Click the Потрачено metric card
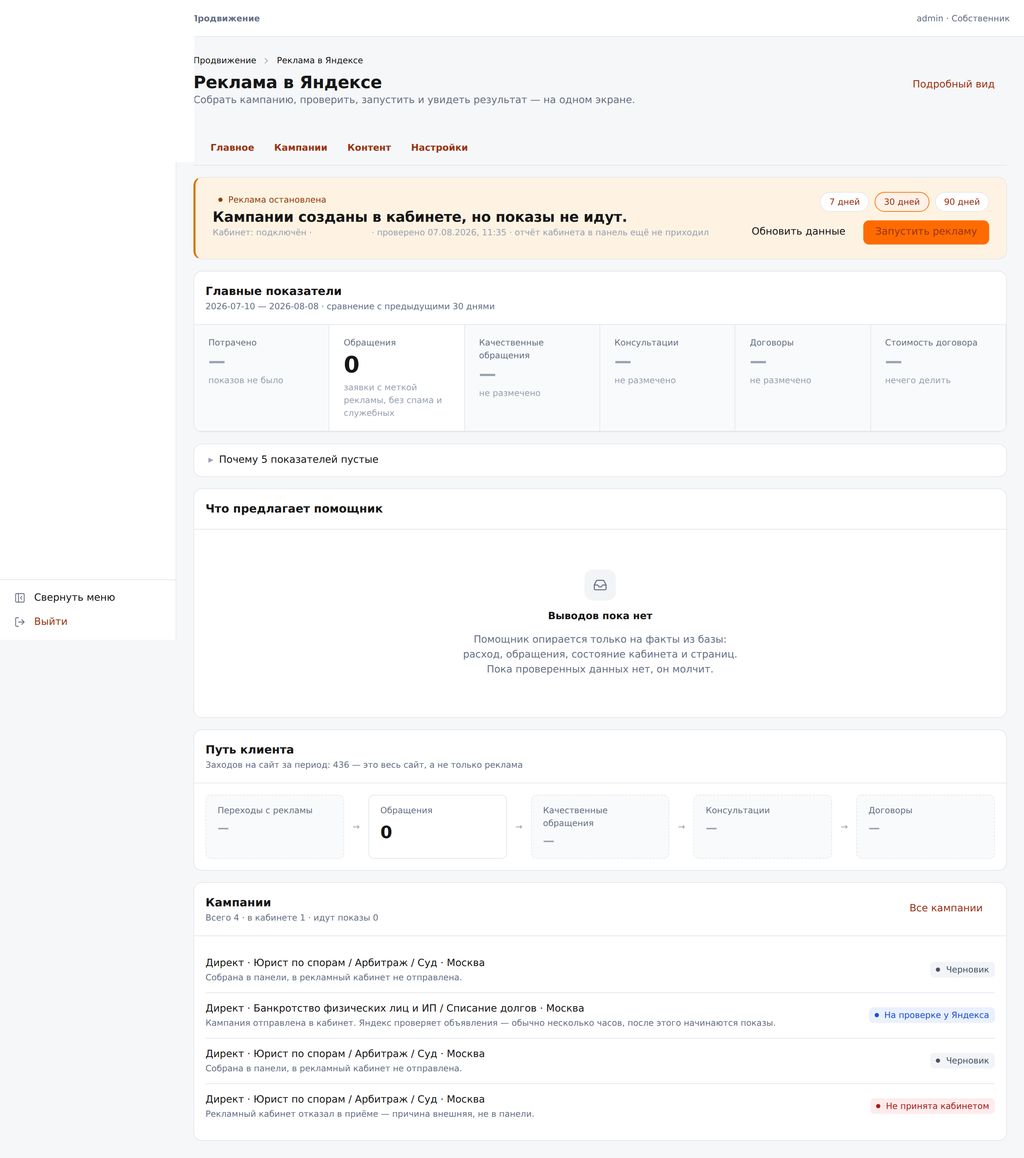This screenshot has height=1158, width=1024. (x=261, y=377)
